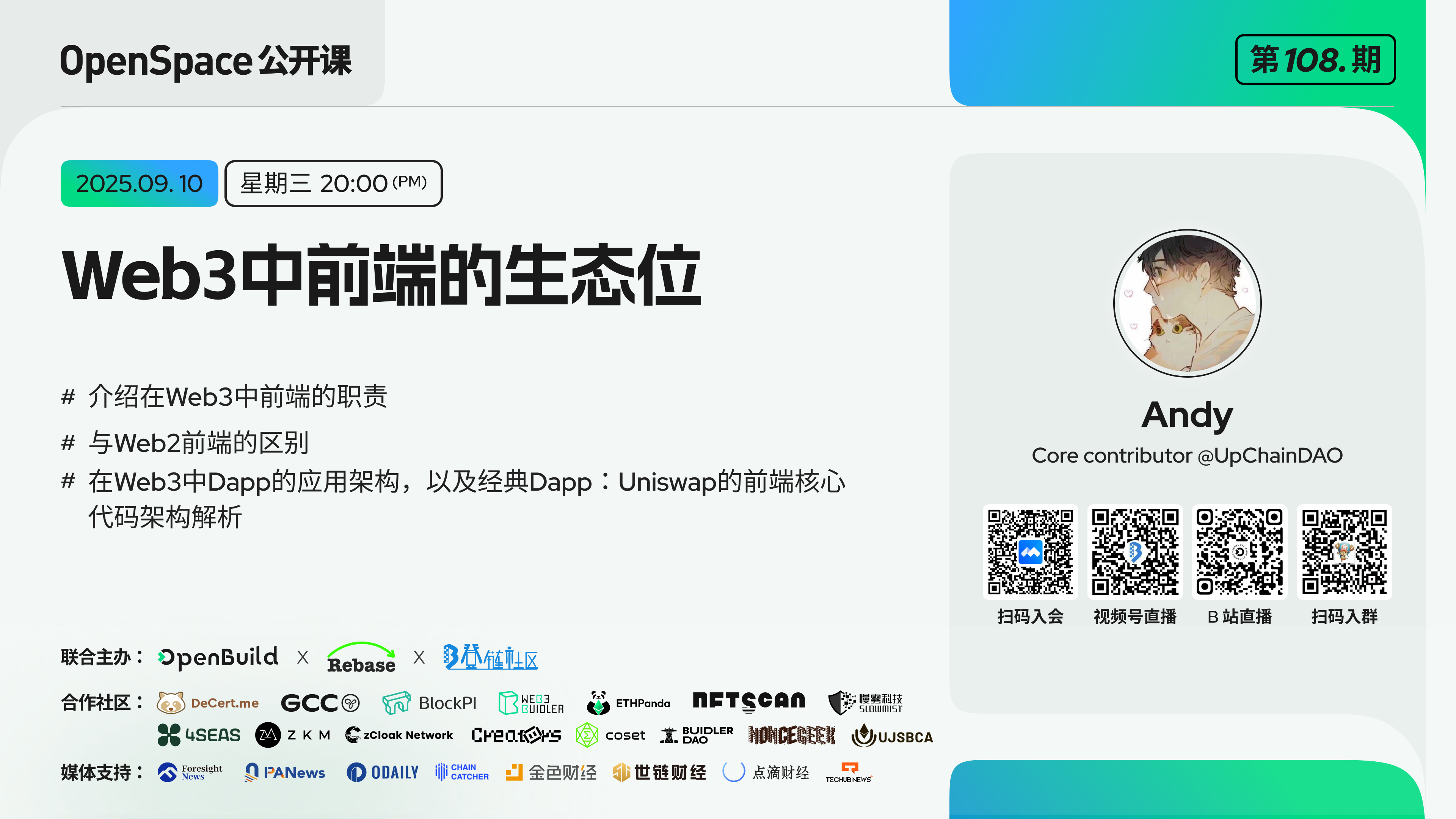
Task: Click the 媒体支持 label
Action: coord(102,772)
